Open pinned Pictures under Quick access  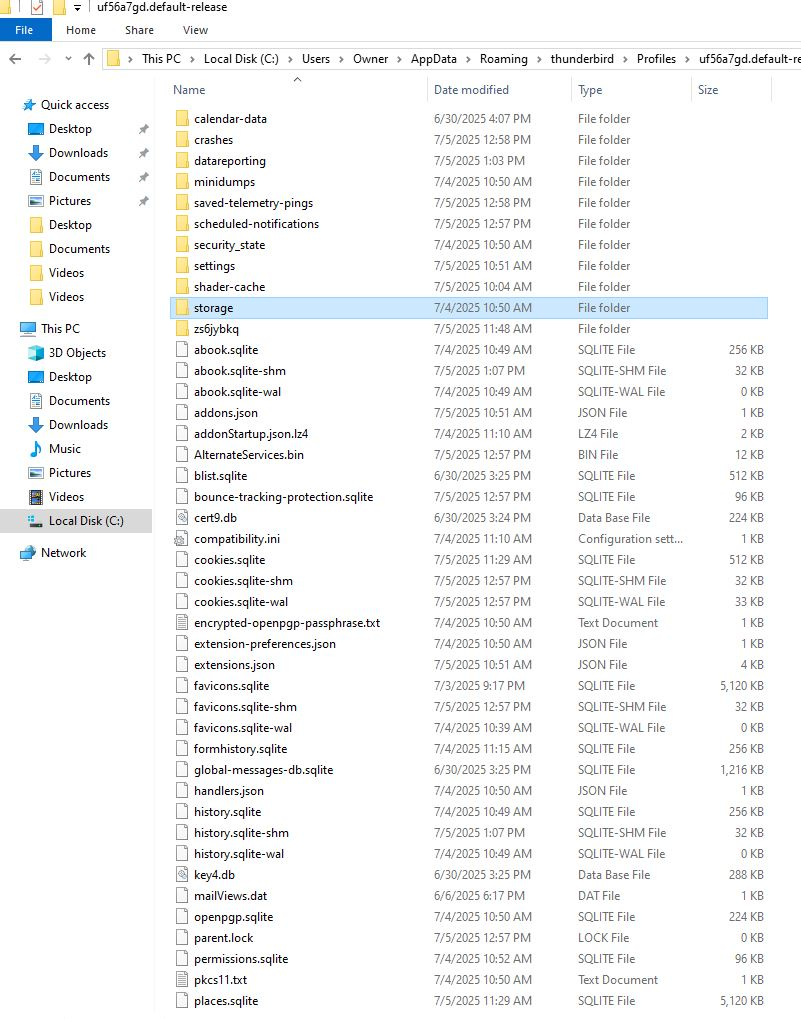[70, 201]
